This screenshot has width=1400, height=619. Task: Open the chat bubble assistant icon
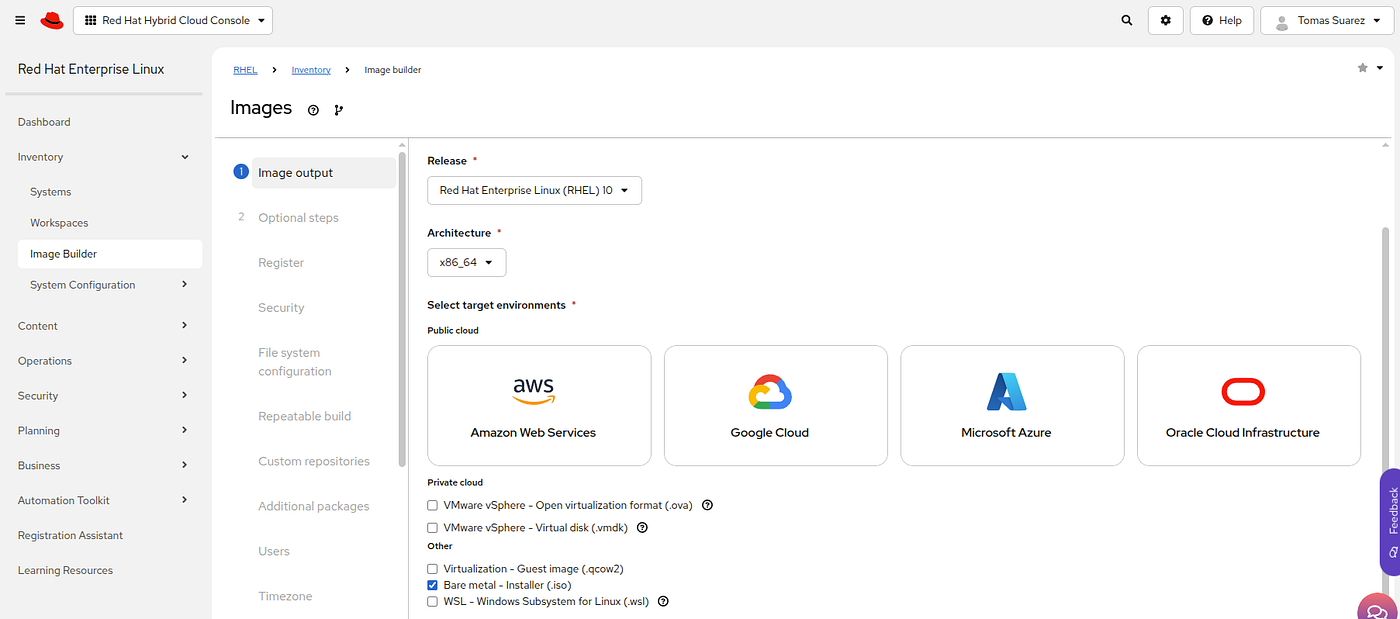tap(1378, 610)
